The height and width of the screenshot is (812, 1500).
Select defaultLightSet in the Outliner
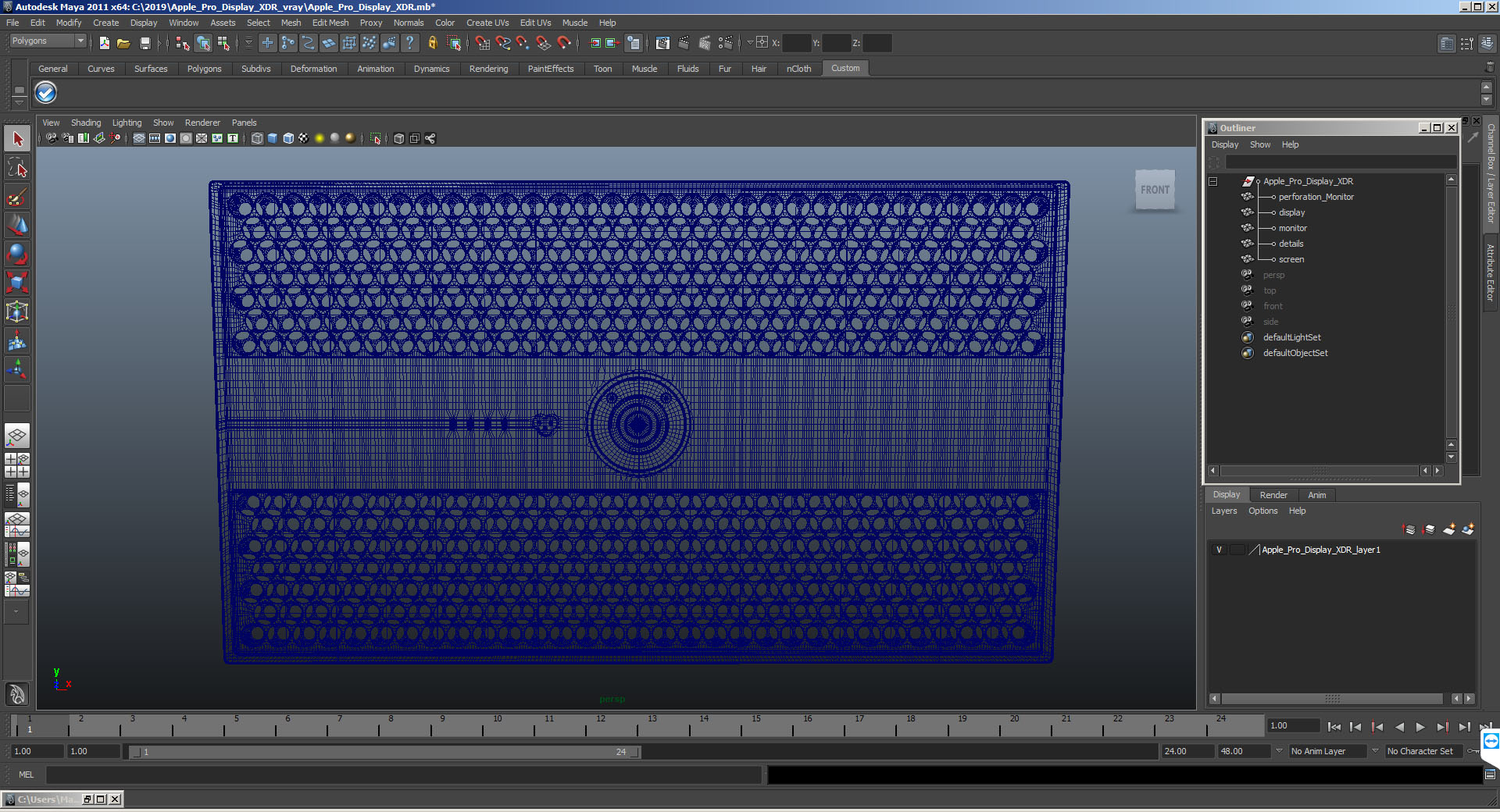(x=1291, y=337)
